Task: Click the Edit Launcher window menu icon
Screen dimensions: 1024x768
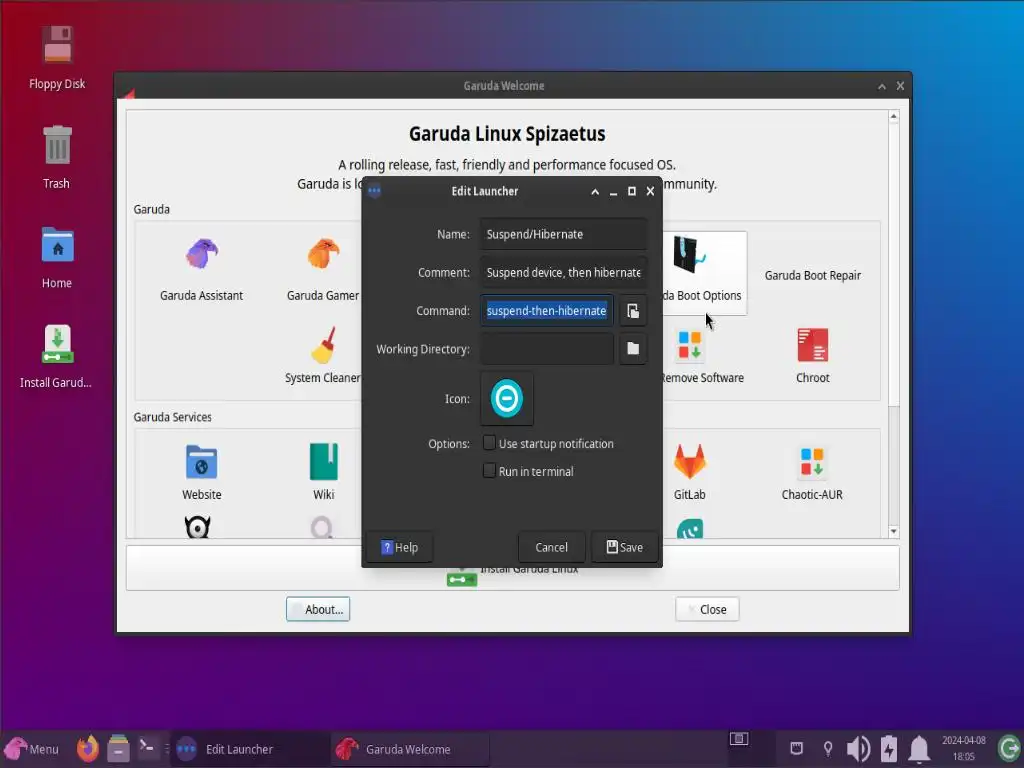Action: [x=374, y=191]
